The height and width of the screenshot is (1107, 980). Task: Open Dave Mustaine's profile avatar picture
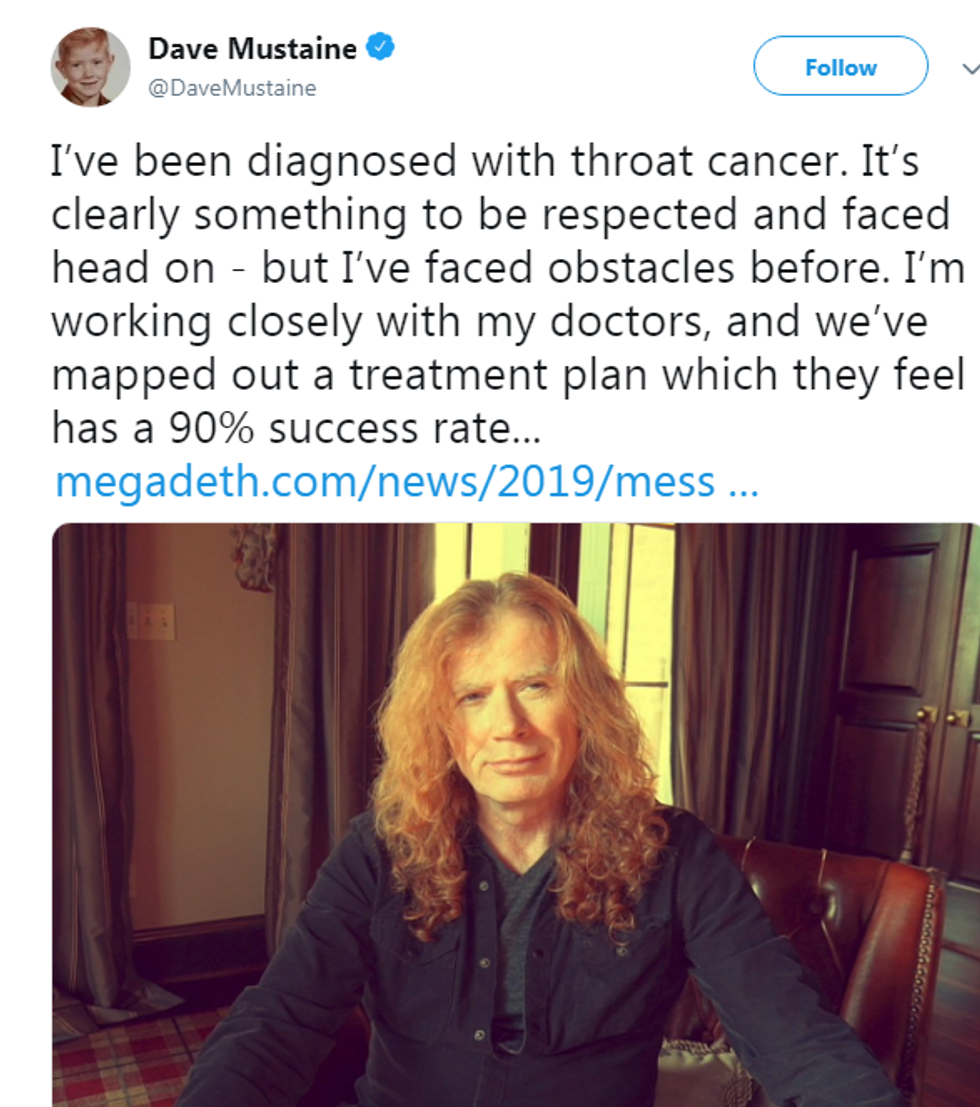point(90,67)
